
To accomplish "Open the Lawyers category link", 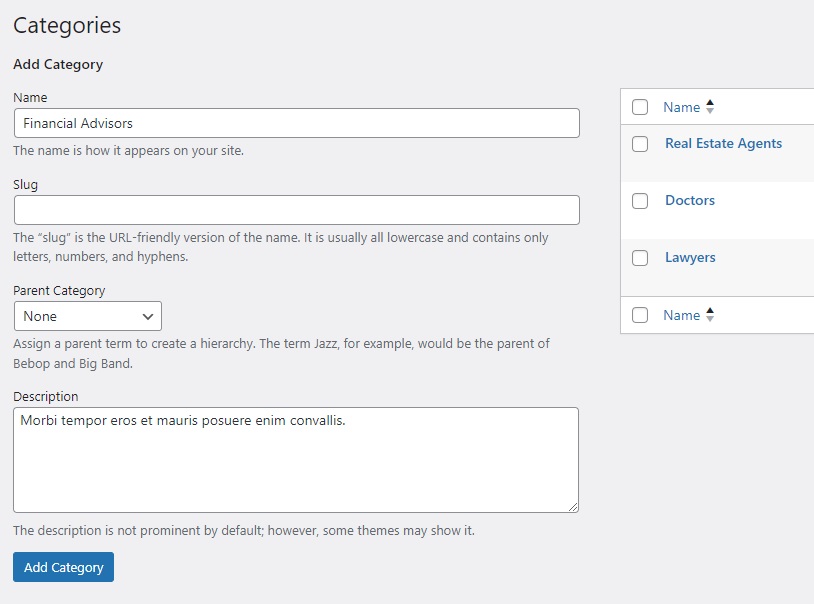I will 690,257.
